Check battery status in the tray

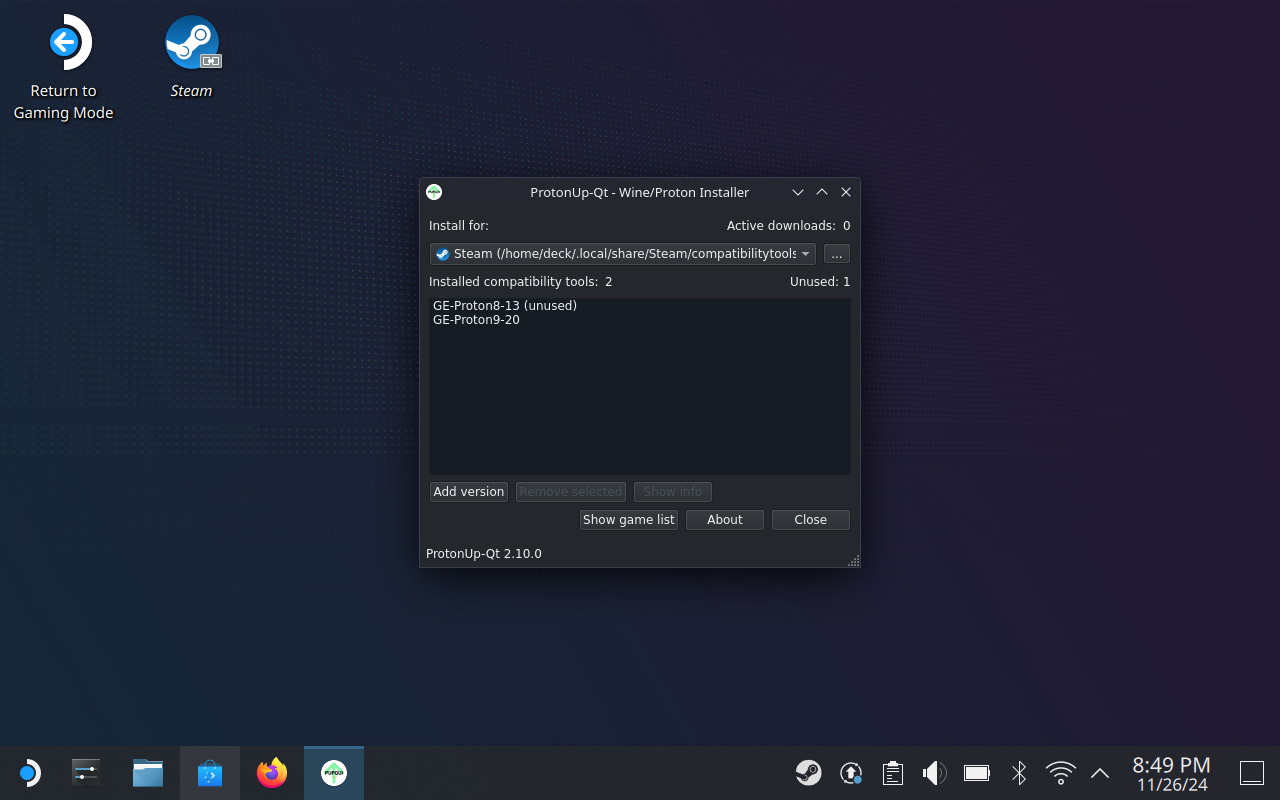977,773
